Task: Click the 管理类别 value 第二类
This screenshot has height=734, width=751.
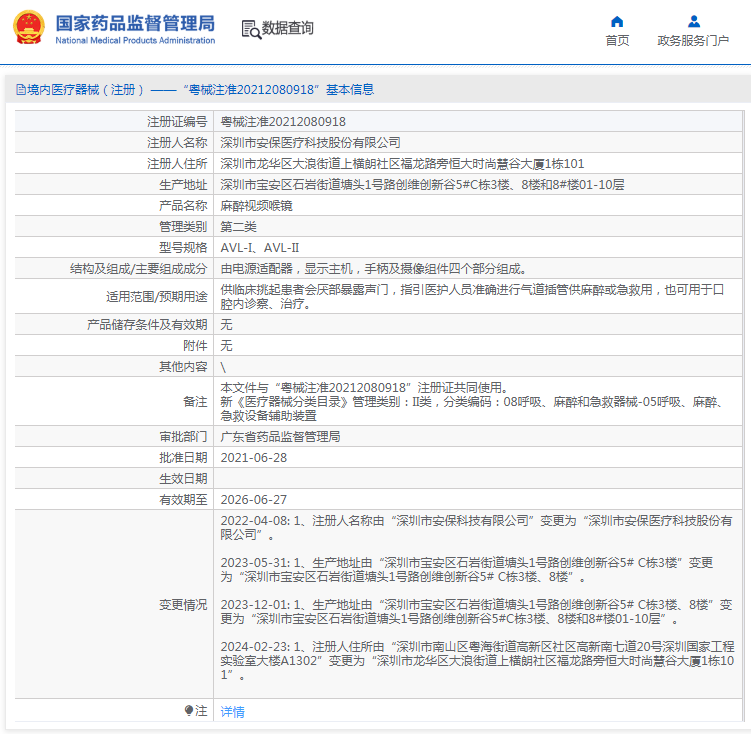Action: 238,227
